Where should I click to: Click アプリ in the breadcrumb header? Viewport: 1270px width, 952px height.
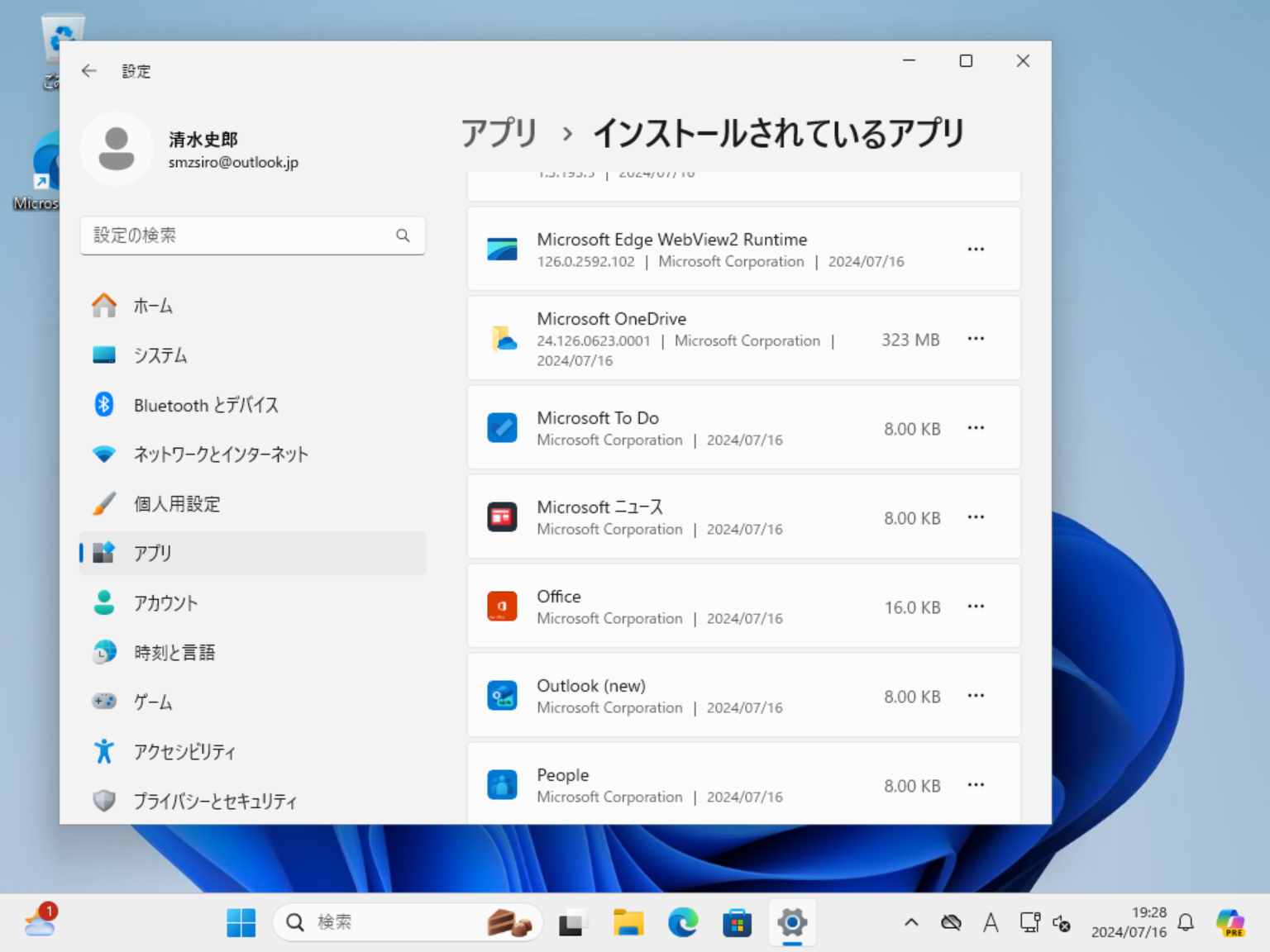(498, 132)
